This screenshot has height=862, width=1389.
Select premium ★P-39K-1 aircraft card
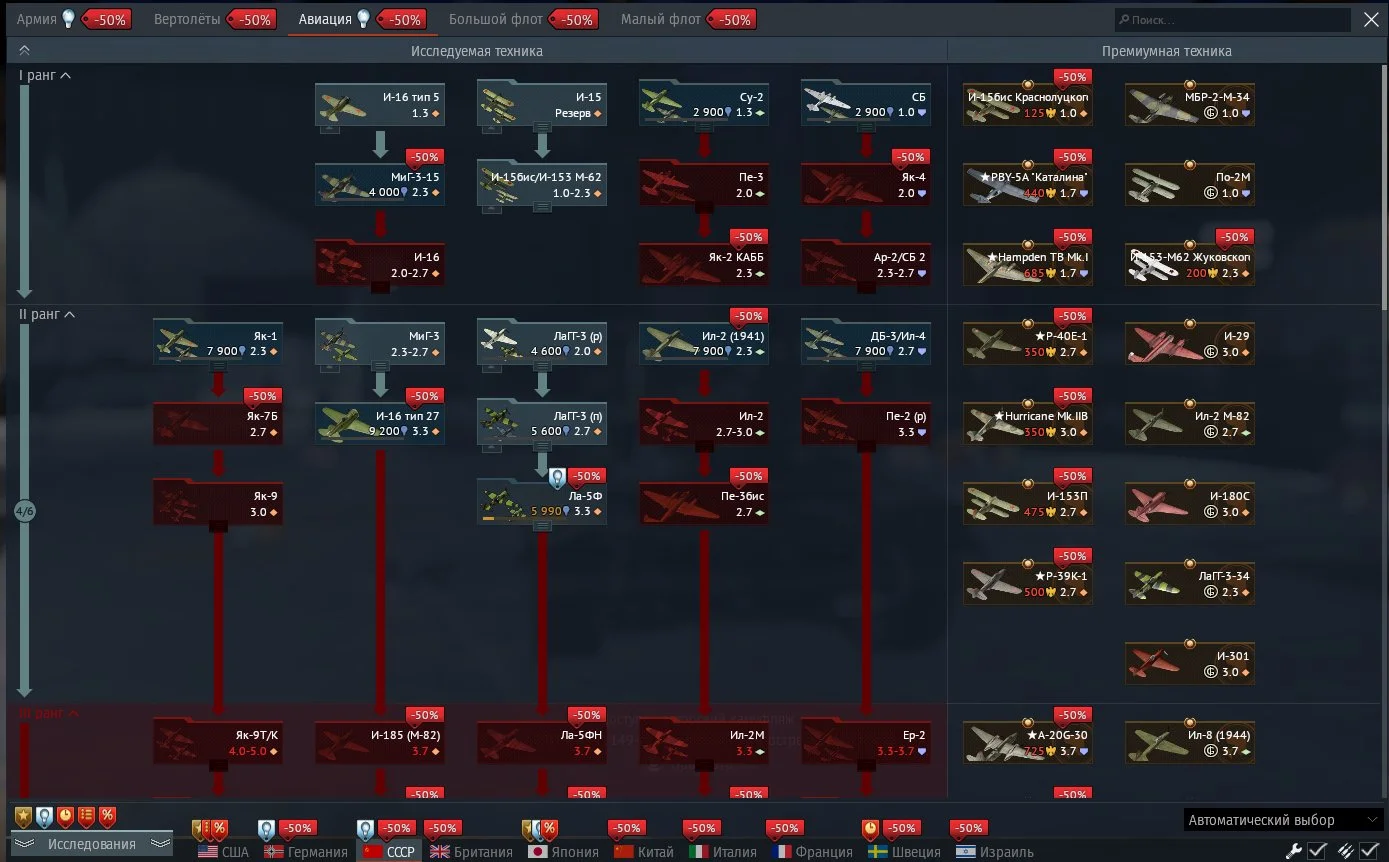tap(1028, 583)
